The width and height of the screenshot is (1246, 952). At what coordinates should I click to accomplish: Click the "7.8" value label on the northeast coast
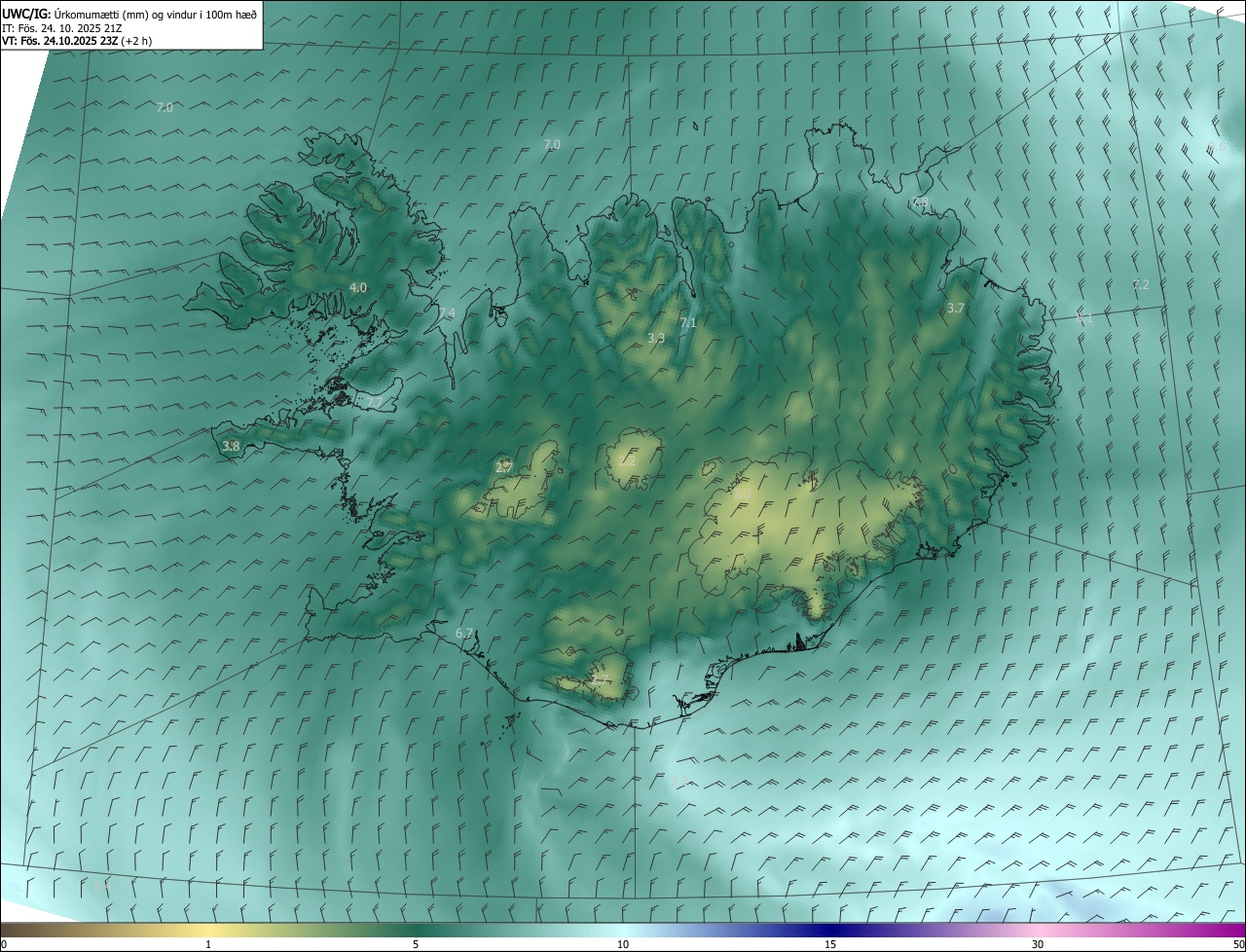click(x=920, y=202)
